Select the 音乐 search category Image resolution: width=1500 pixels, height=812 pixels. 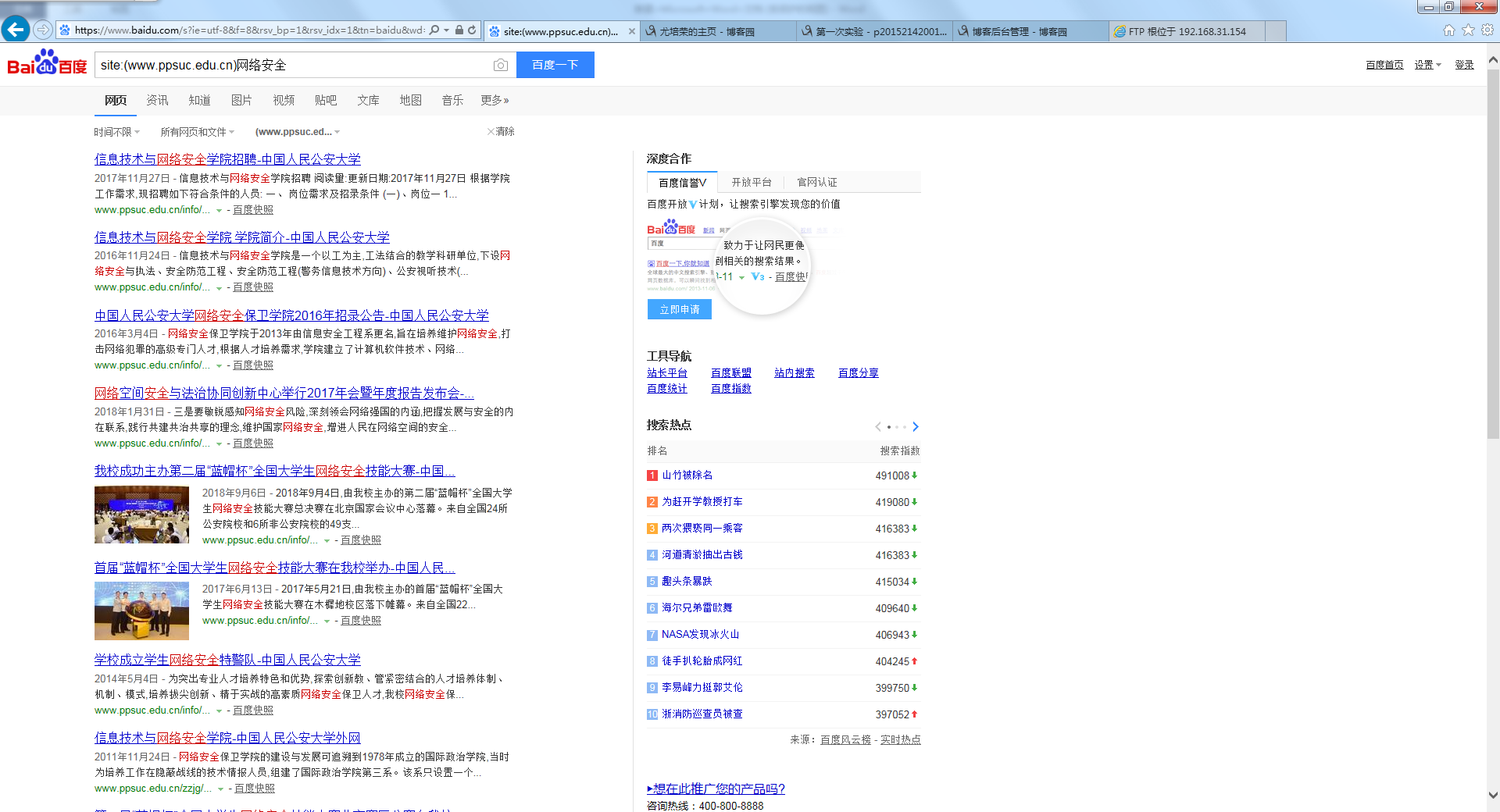pos(452,100)
